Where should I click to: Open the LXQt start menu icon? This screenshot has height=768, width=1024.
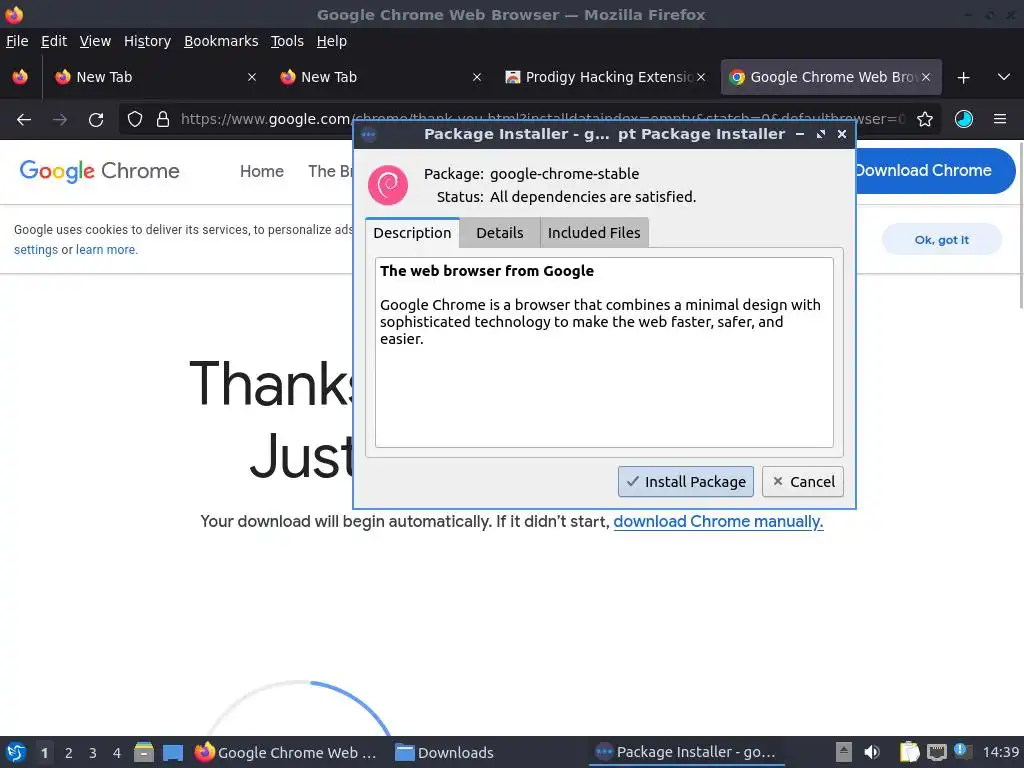point(16,752)
